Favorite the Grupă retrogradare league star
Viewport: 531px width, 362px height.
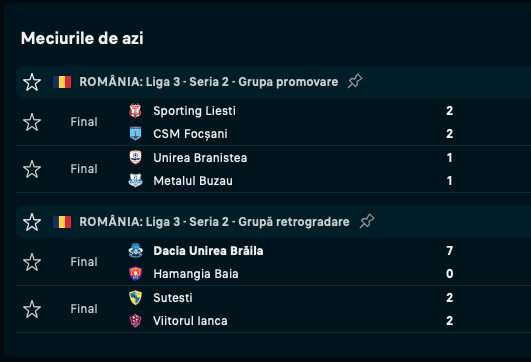tap(32, 222)
